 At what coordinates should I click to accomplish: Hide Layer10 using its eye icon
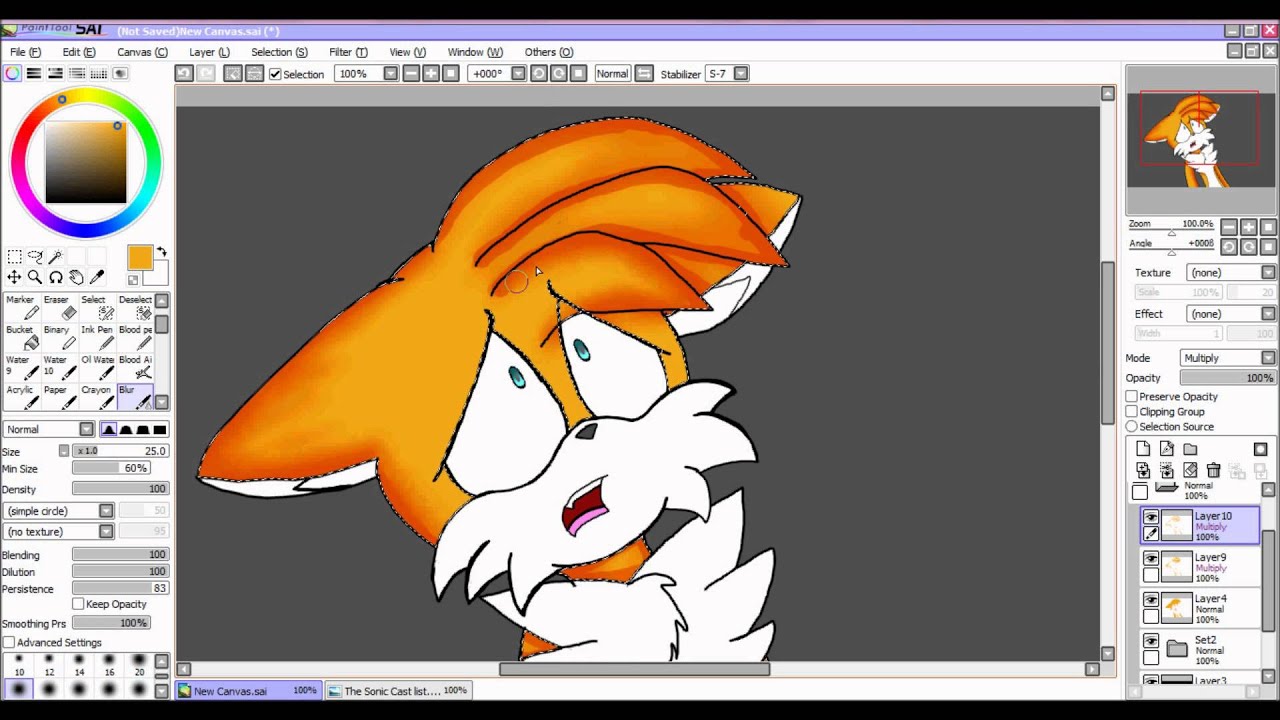click(1151, 517)
